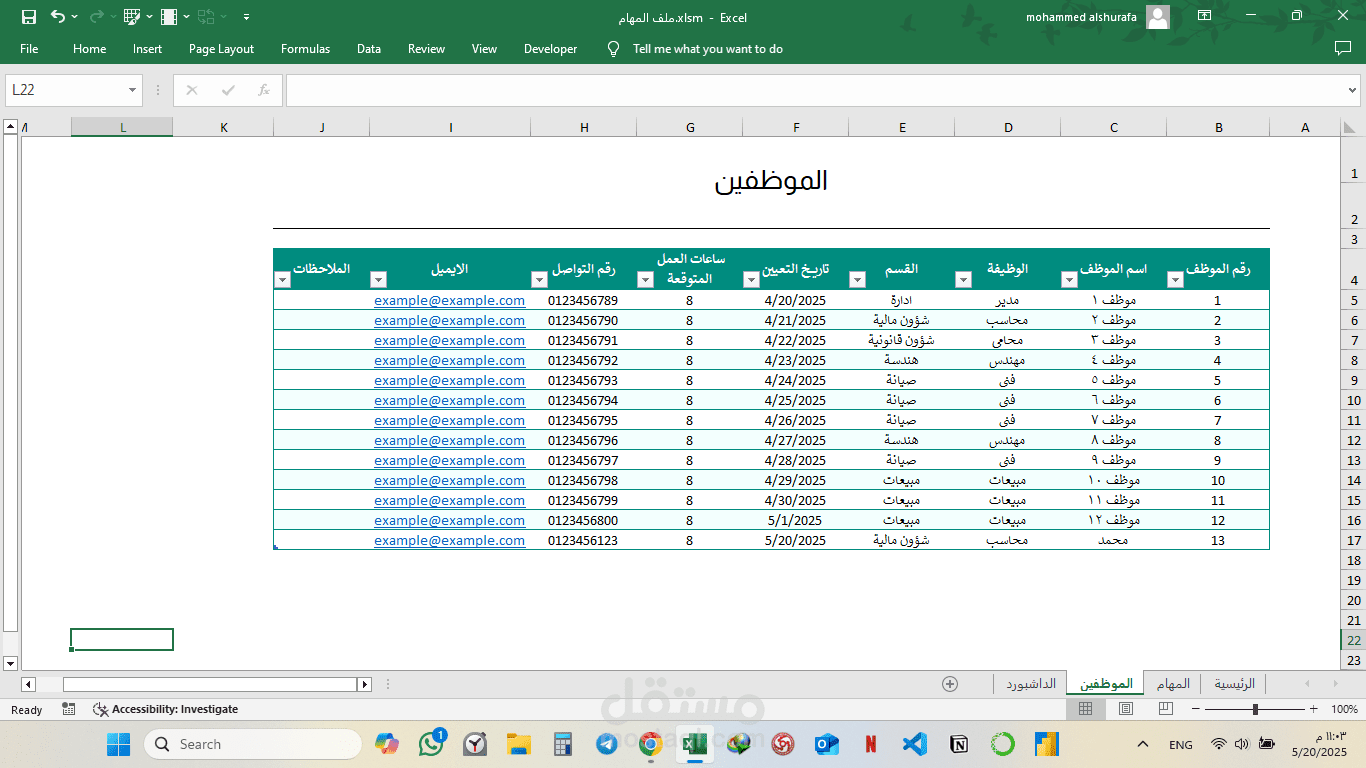The image size is (1366, 768).
Task: Open the Formulas ribbon tab
Action: pyautogui.click(x=305, y=49)
